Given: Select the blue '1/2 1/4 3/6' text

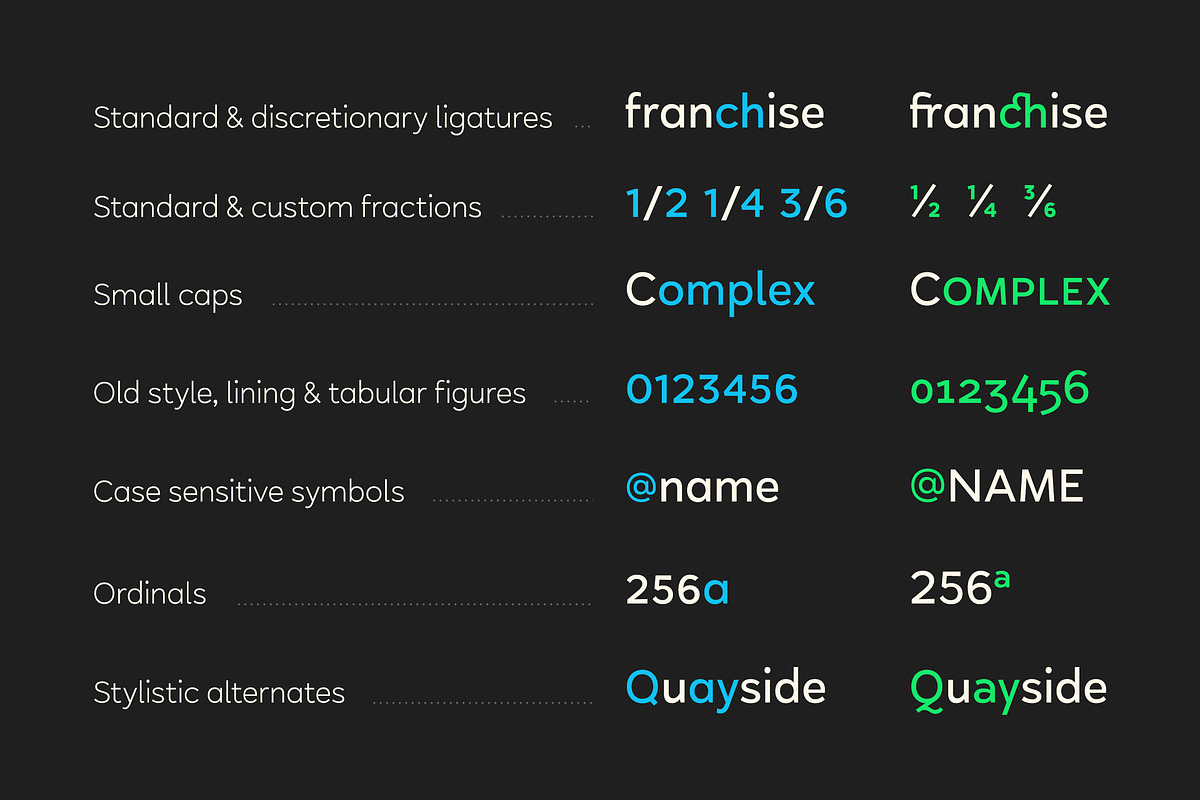Looking at the screenshot, I should coord(736,204).
